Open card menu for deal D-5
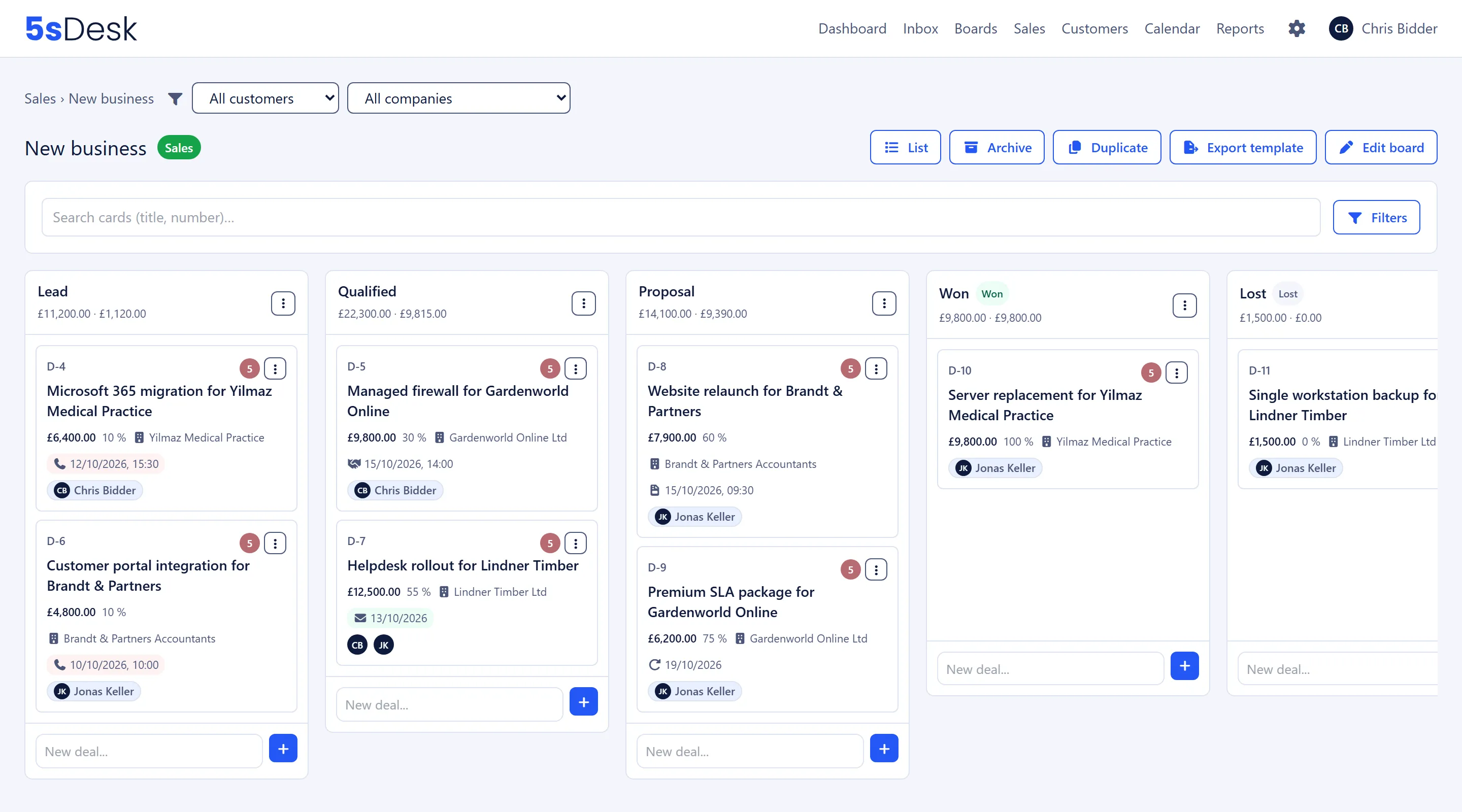This screenshot has height=812, width=1462. [x=575, y=368]
